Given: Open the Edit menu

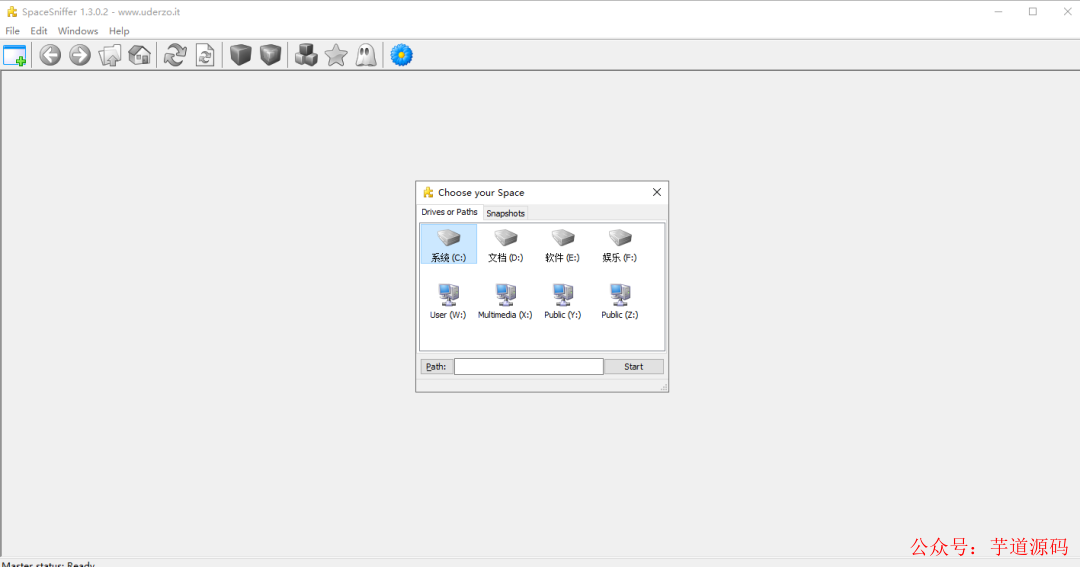Looking at the screenshot, I should (39, 31).
